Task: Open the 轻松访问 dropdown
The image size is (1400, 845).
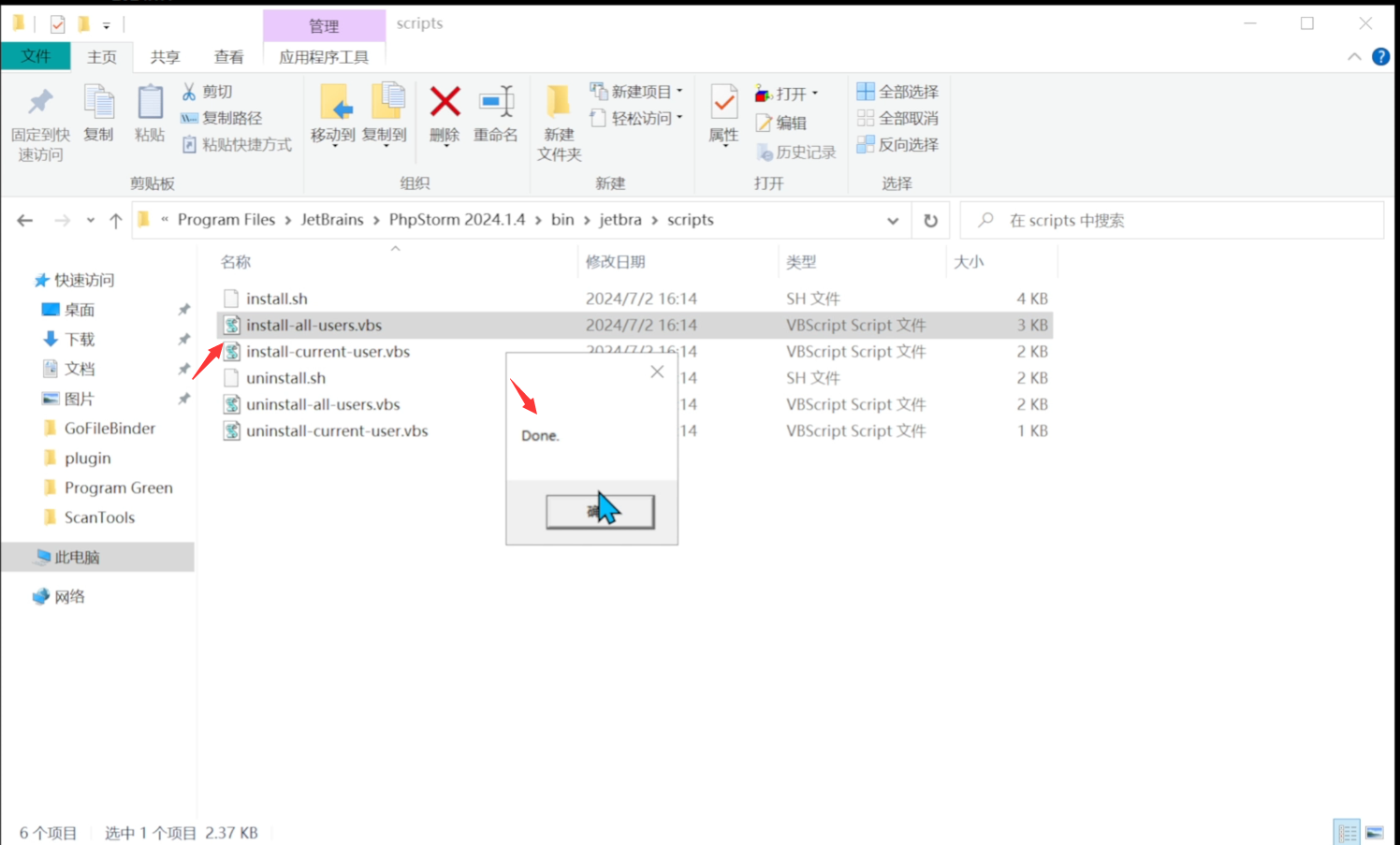Action: tap(636, 118)
